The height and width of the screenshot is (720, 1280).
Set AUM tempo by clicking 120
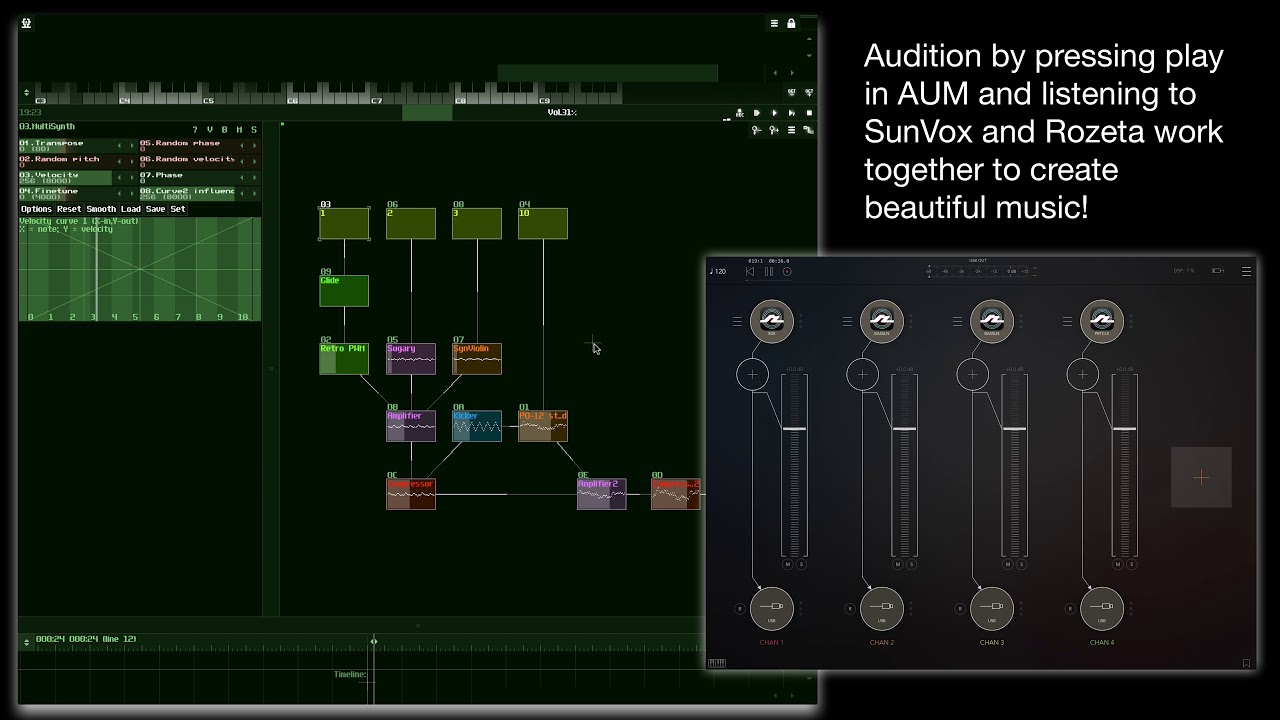click(718, 271)
